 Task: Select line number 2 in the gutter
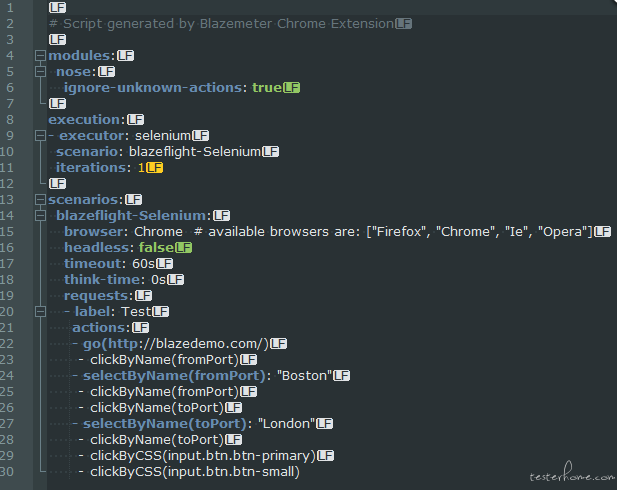10,24
